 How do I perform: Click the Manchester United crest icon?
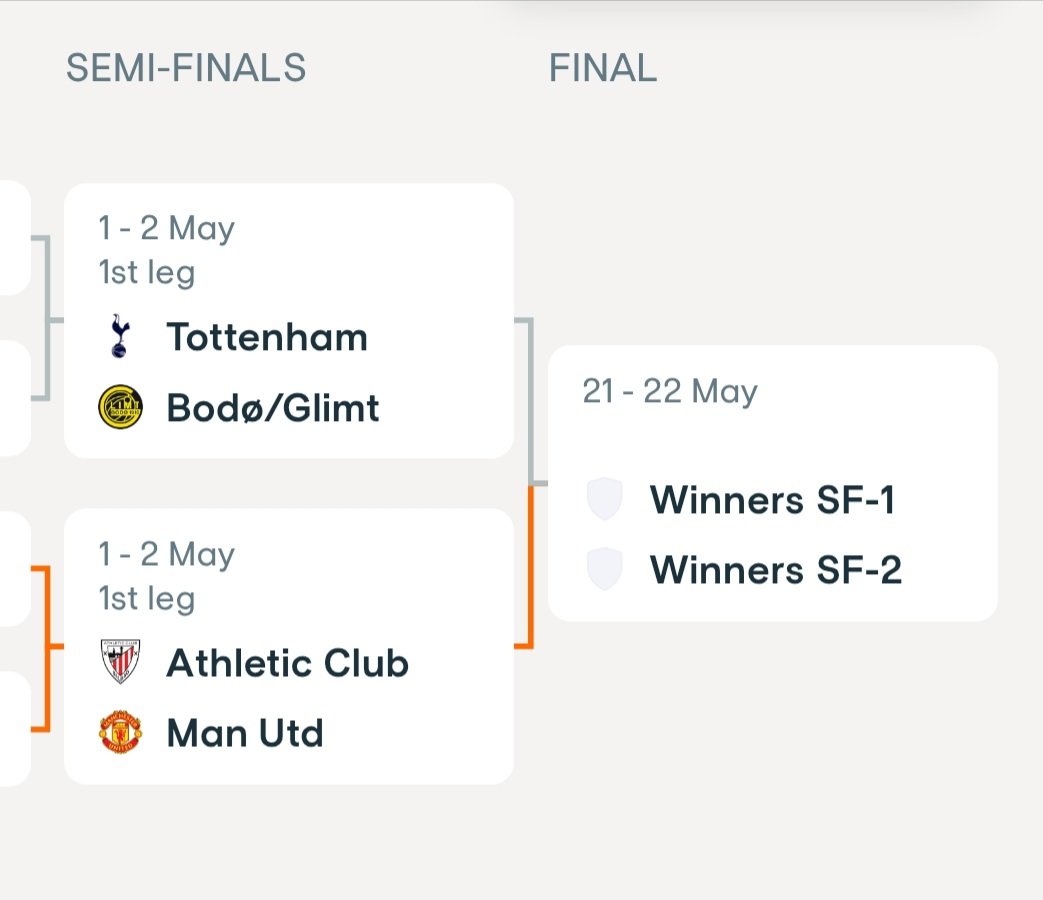pyautogui.click(x=120, y=732)
